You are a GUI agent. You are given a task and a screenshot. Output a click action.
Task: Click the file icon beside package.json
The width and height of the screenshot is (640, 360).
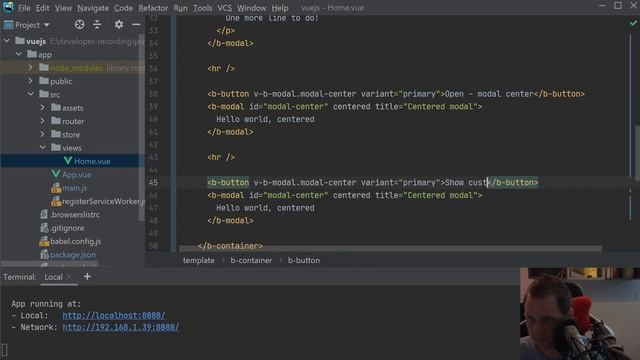[x=44, y=255]
